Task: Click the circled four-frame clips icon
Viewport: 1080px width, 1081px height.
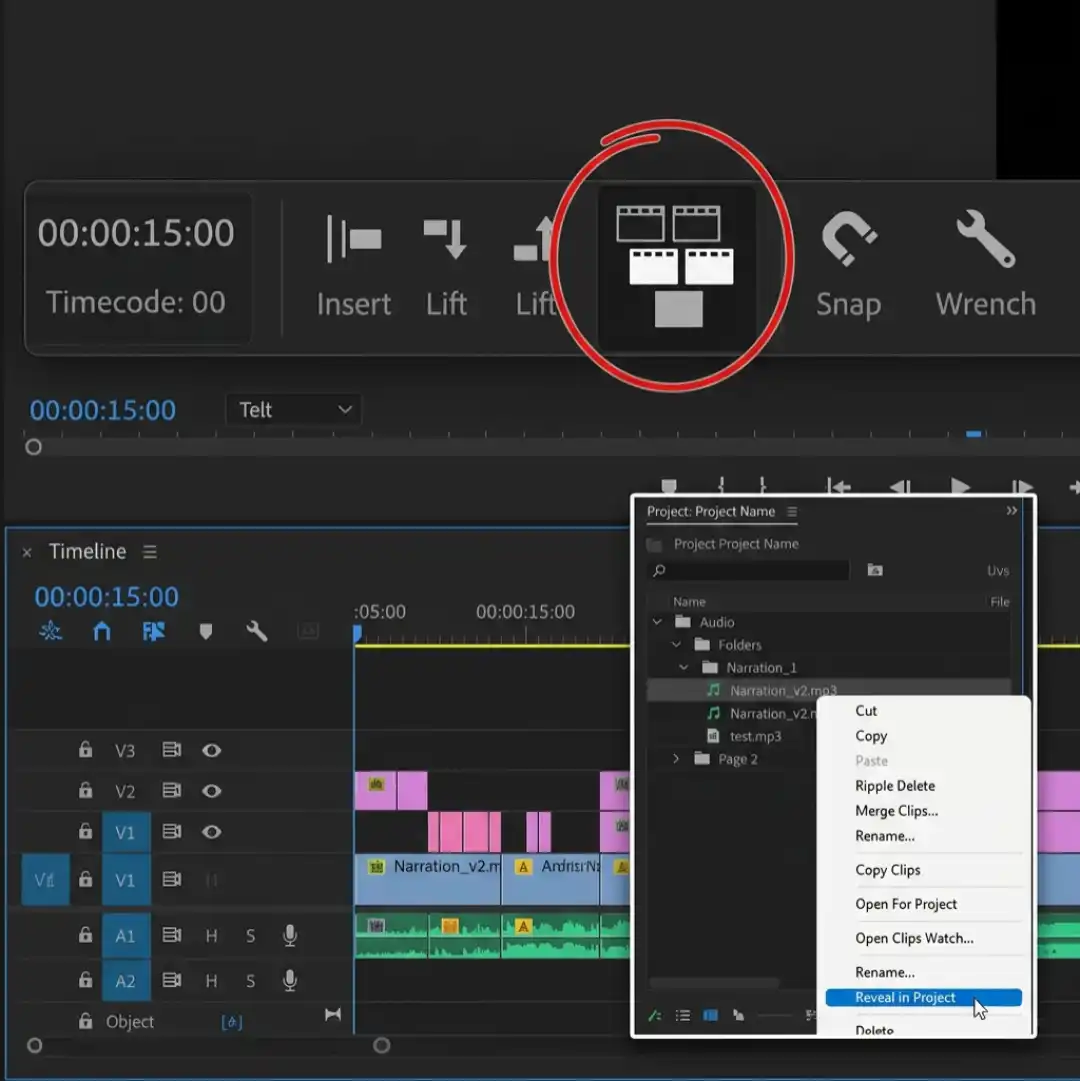Action: coord(677,266)
